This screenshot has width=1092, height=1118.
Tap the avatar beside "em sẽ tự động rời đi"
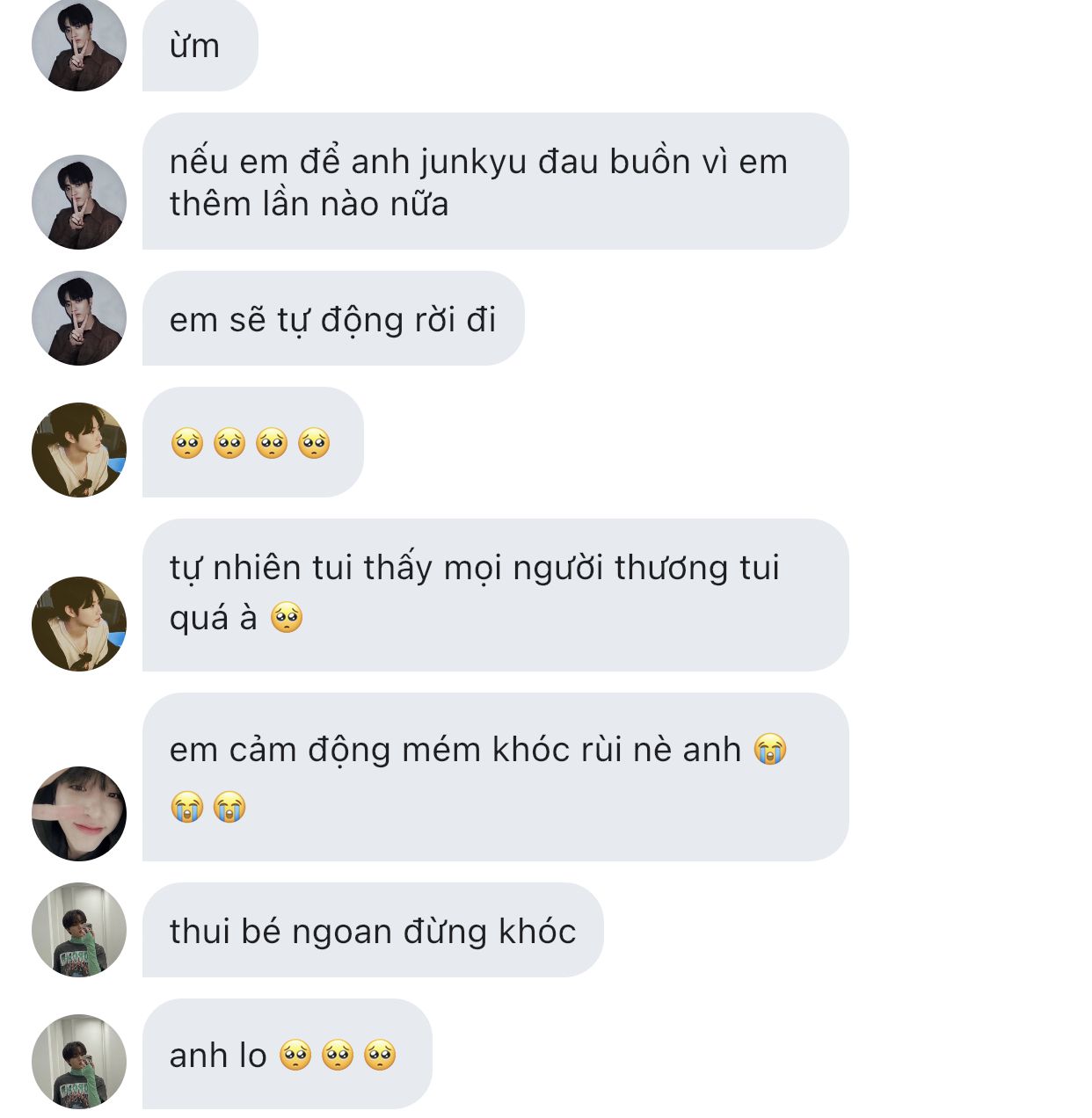point(79,318)
